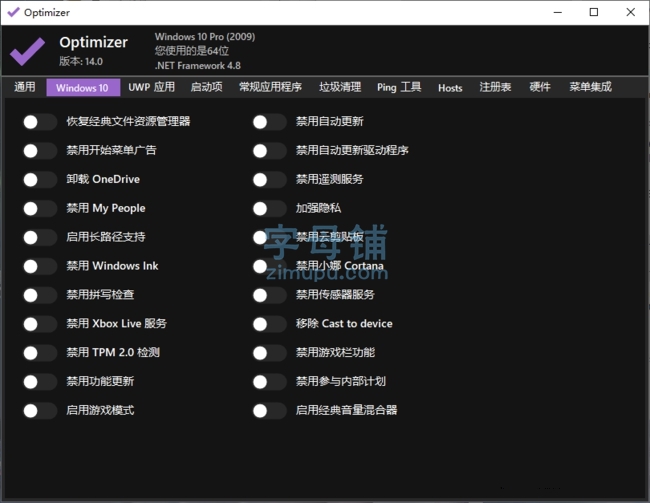Screen dimensions: 650x503
Task: Click the small title bar checkmark icon
Action: click(x=13, y=12)
